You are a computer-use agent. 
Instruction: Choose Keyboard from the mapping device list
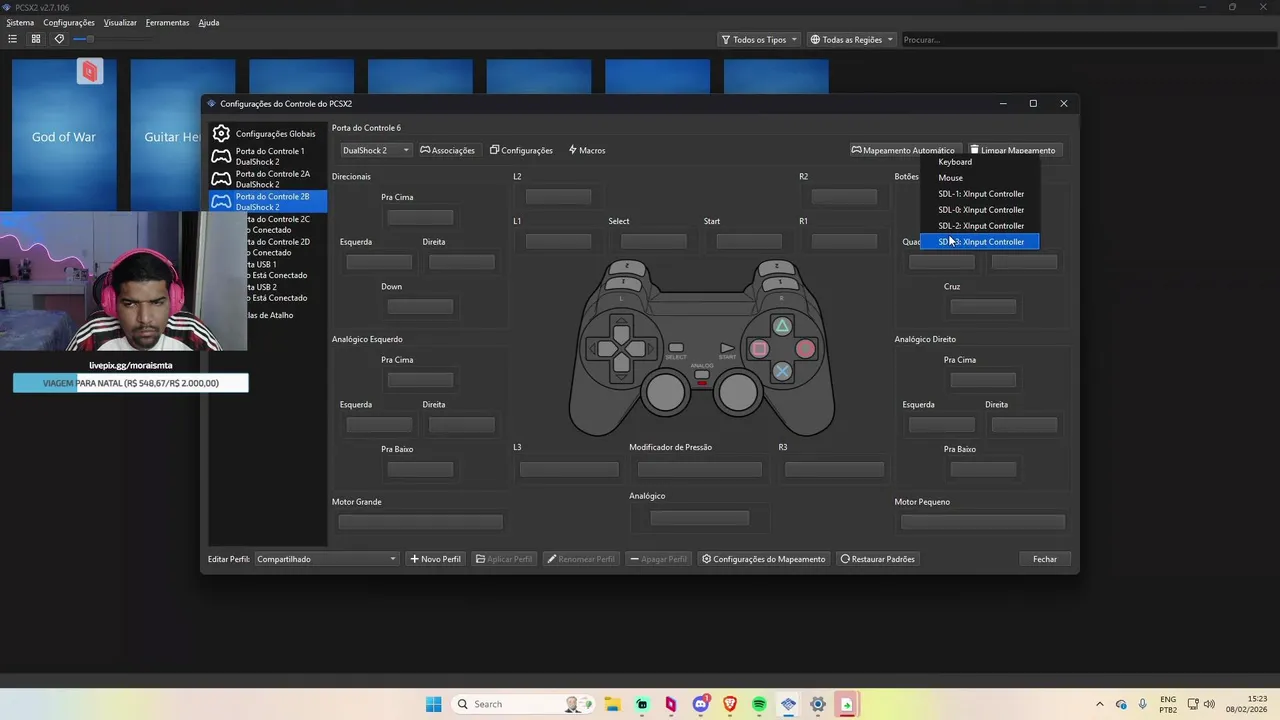[x=980, y=161]
